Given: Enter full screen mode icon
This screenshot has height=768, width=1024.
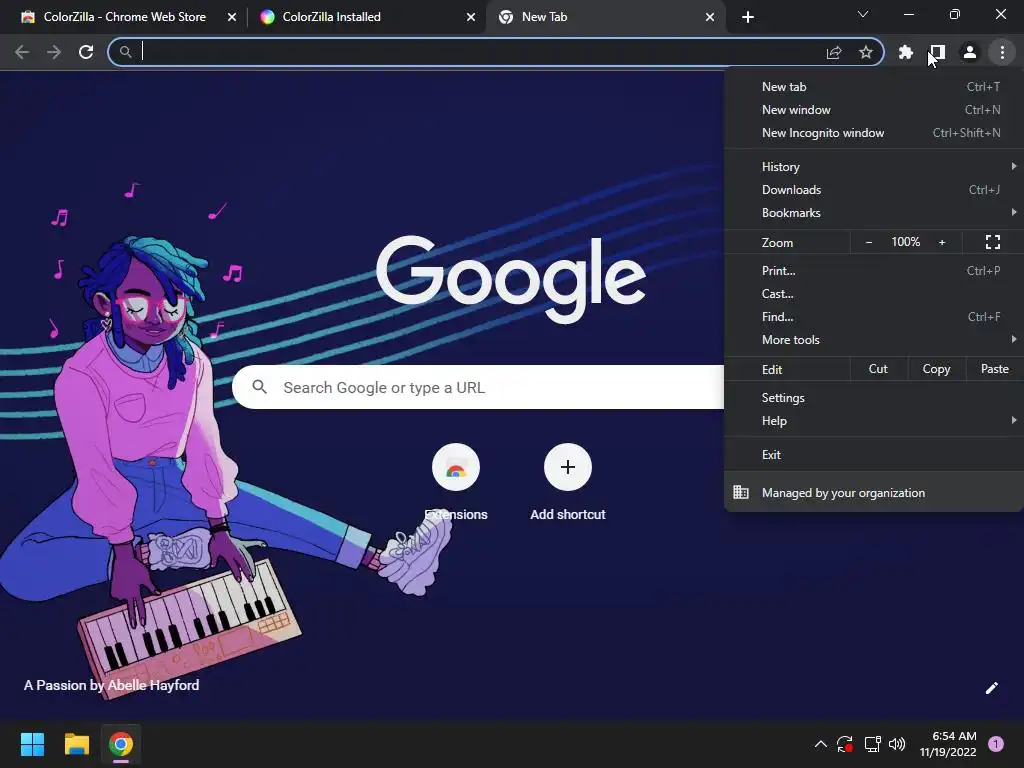Looking at the screenshot, I should tap(993, 242).
